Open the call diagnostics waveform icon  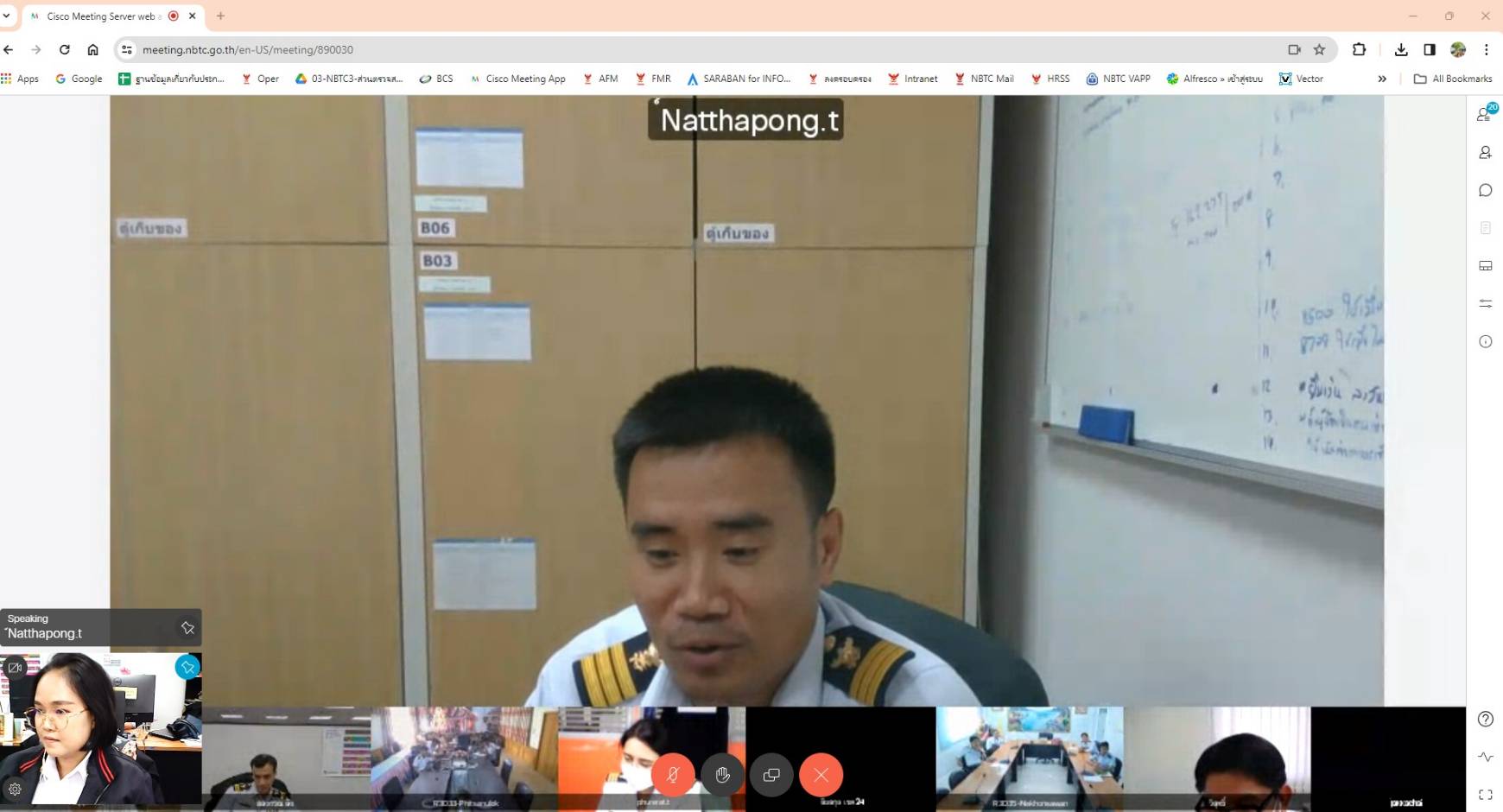[1485, 757]
